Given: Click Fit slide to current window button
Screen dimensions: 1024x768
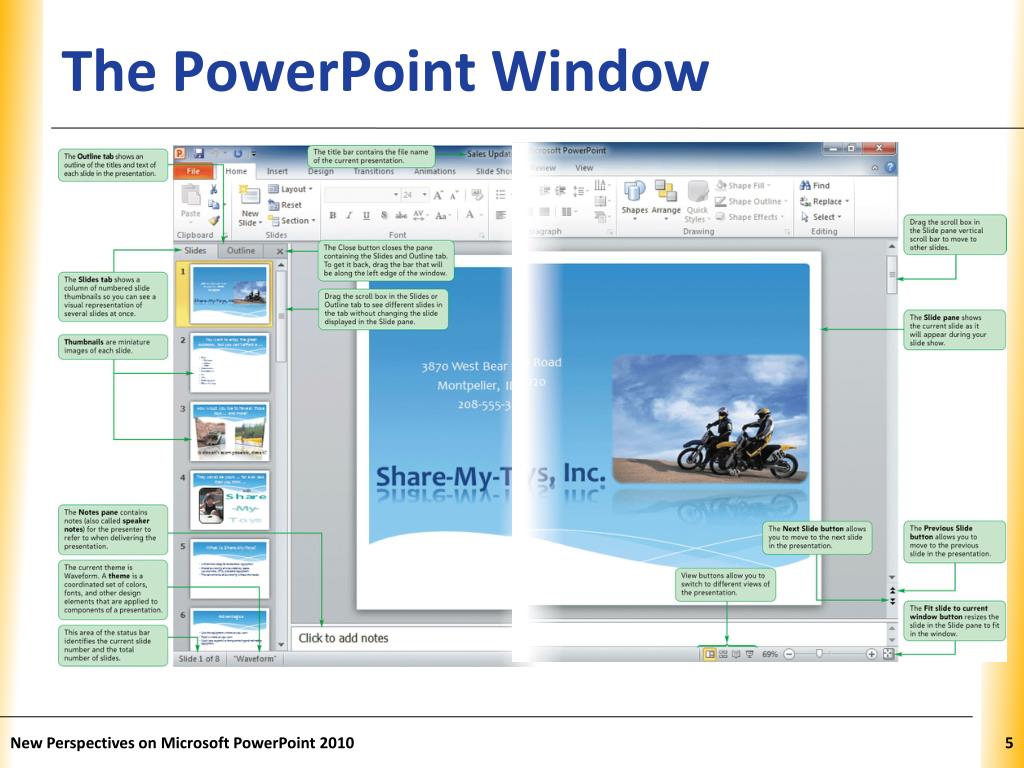Looking at the screenshot, I should click(x=888, y=654).
